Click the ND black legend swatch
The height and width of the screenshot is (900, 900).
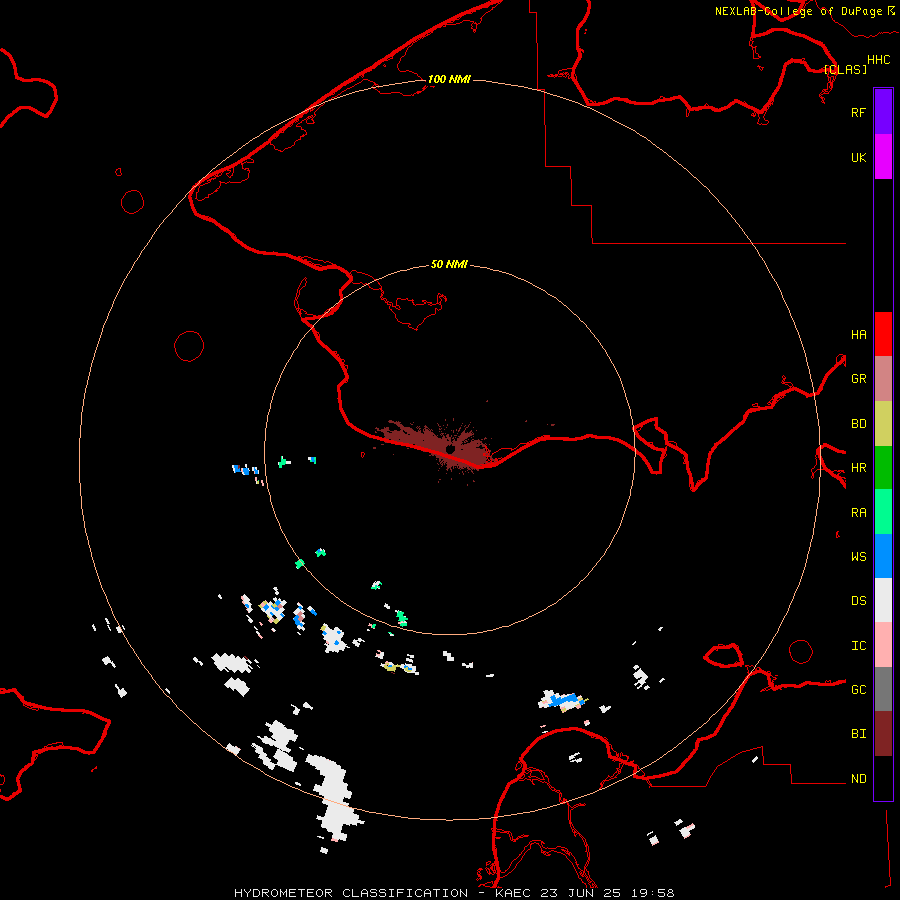[883, 778]
